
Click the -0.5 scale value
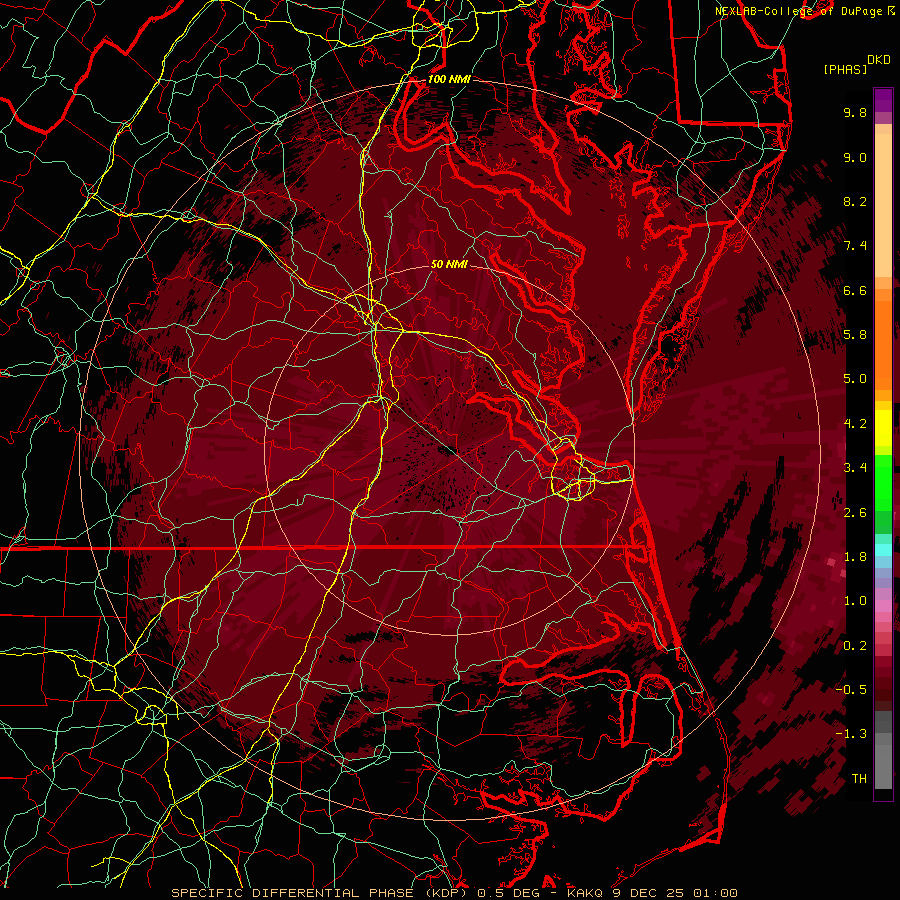point(851,690)
